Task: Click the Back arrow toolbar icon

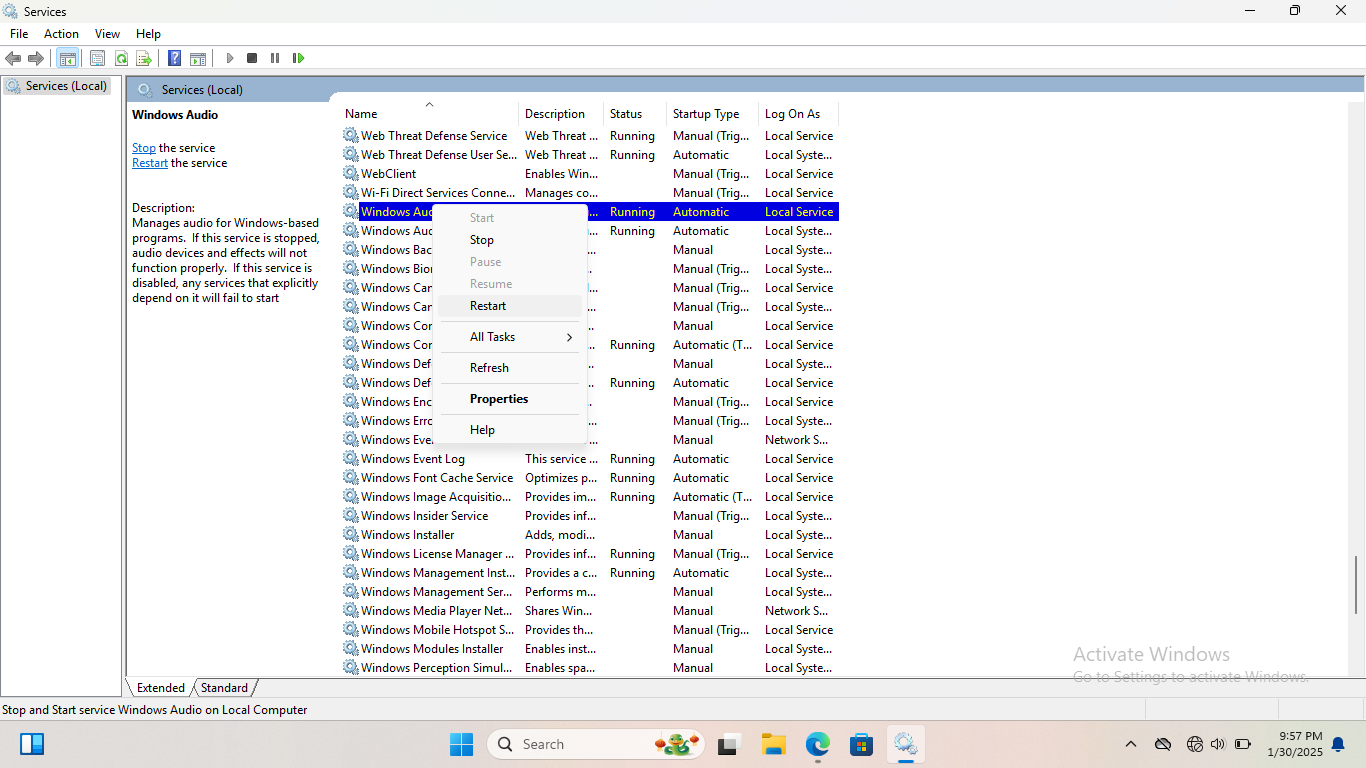Action: pyautogui.click(x=13, y=58)
